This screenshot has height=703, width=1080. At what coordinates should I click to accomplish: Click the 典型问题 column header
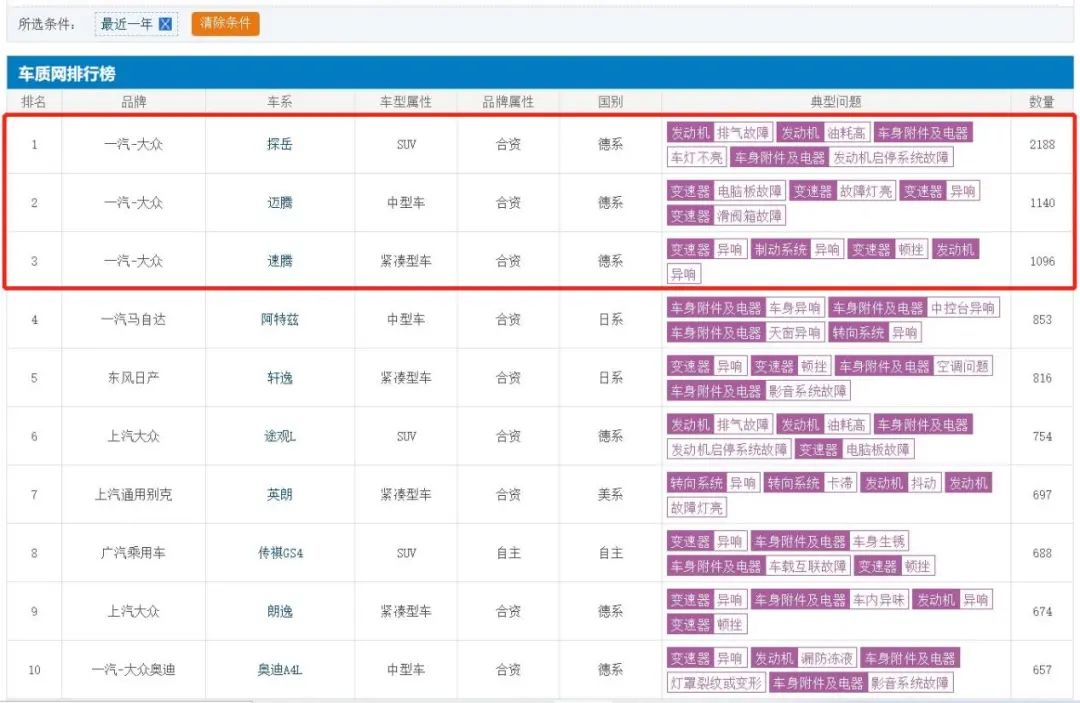[836, 102]
